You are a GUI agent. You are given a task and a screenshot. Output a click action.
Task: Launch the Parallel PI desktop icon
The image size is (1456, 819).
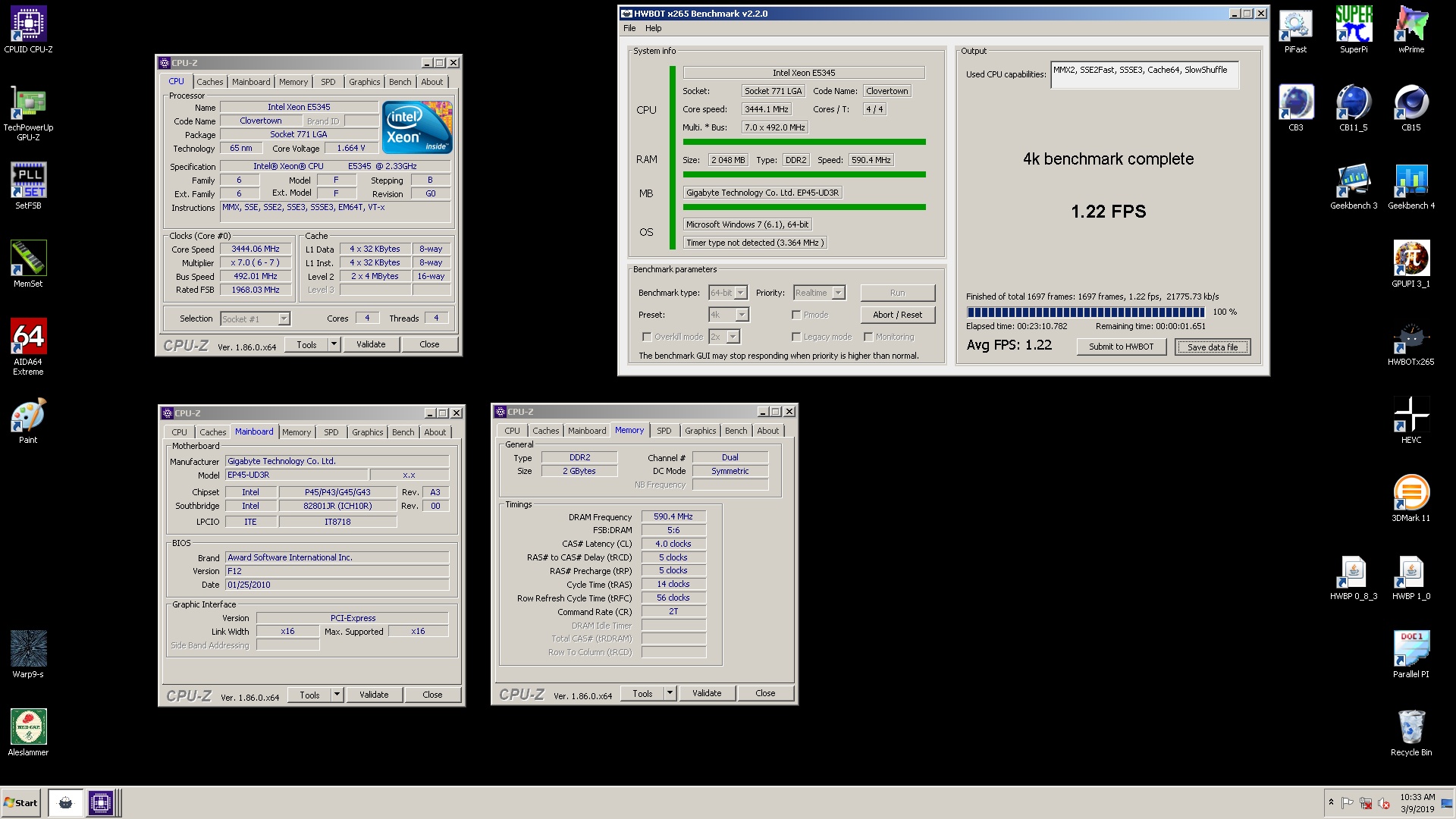[x=1411, y=654]
